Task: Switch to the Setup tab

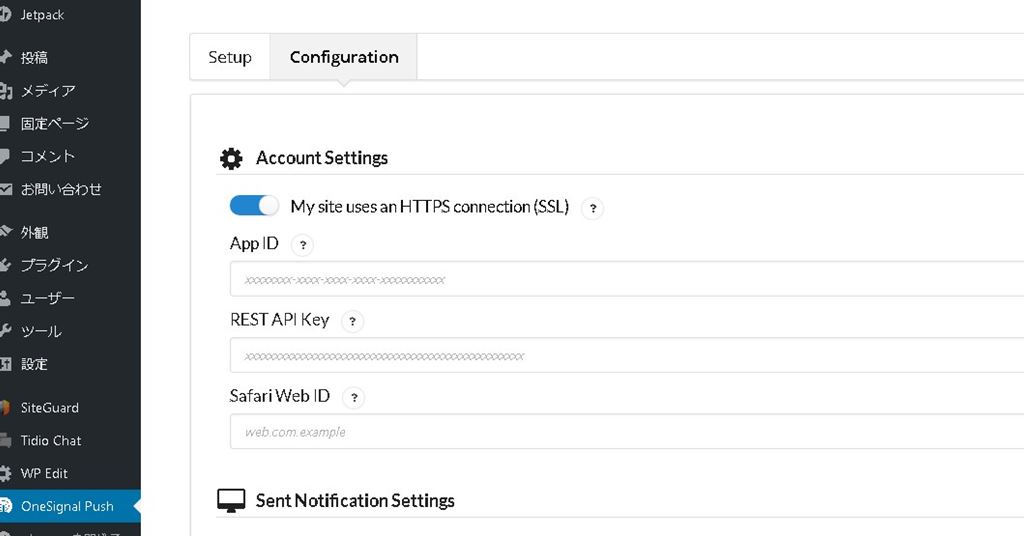Action: [x=230, y=57]
